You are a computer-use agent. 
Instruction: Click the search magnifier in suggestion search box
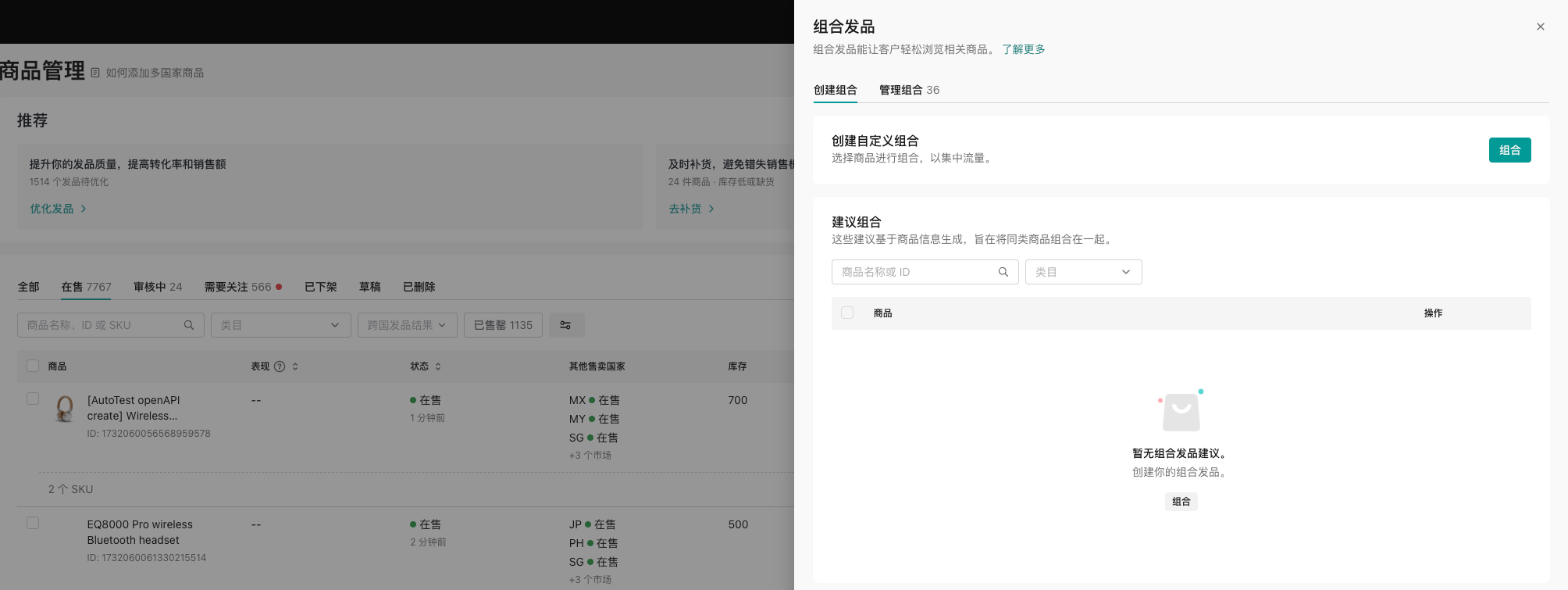pyautogui.click(x=1003, y=272)
